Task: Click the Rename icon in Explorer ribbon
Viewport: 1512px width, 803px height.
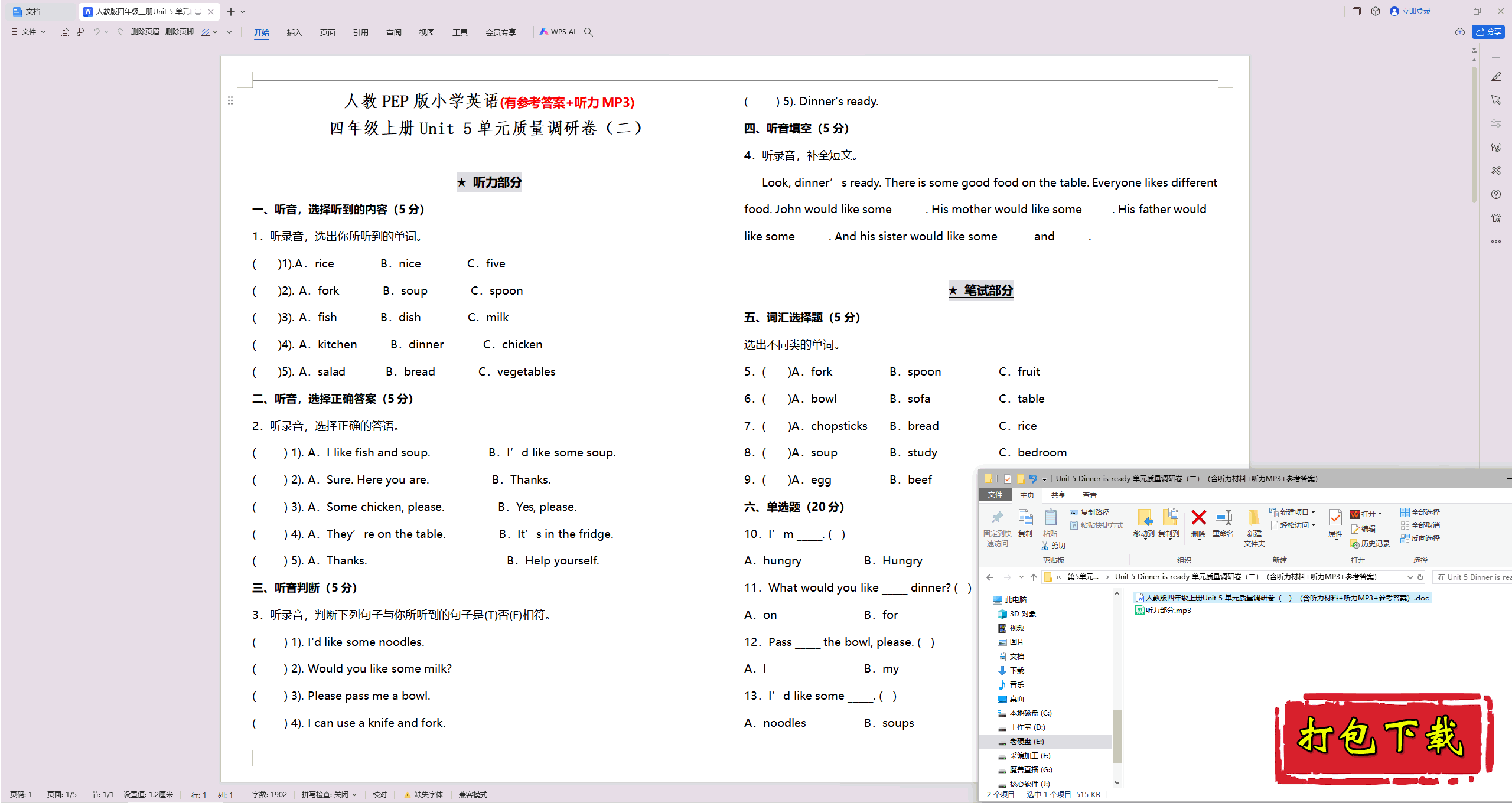Action: [1223, 518]
